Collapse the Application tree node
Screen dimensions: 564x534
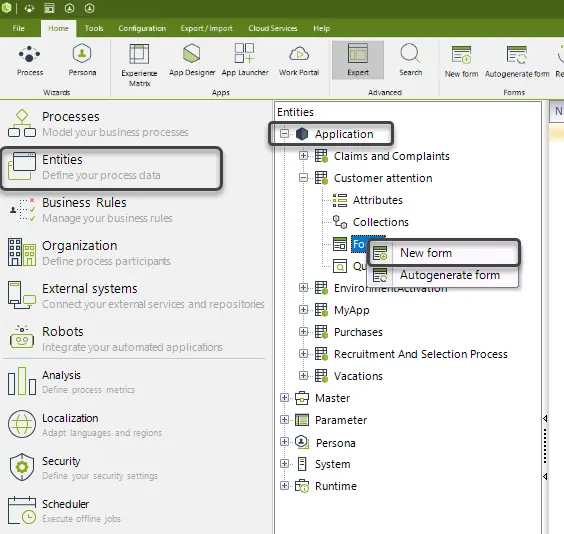(284, 134)
